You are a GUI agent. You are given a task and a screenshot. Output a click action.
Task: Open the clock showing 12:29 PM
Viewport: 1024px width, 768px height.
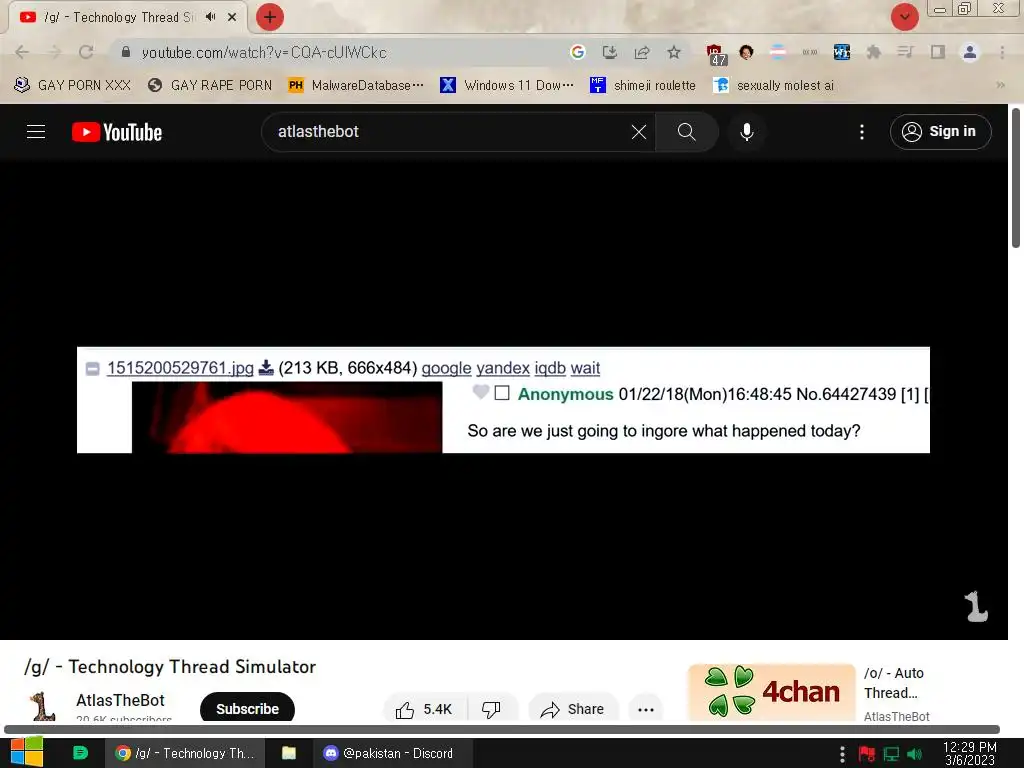click(x=970, y=754)
